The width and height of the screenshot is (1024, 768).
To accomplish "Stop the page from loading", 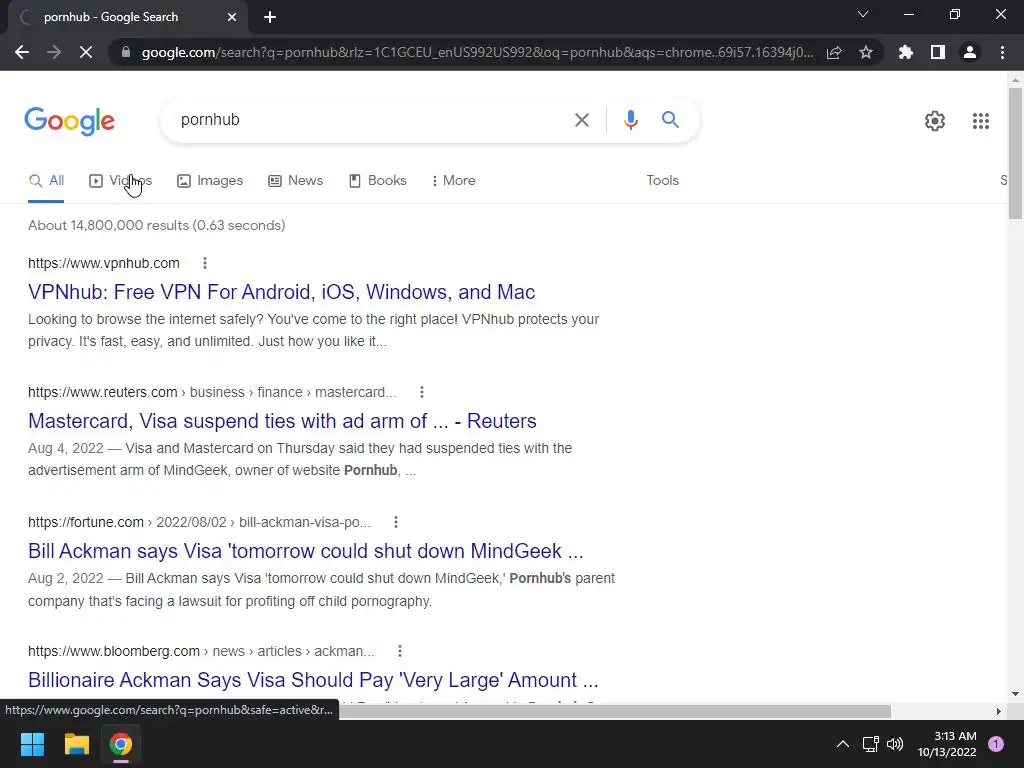I will click(x=86, y=52).
